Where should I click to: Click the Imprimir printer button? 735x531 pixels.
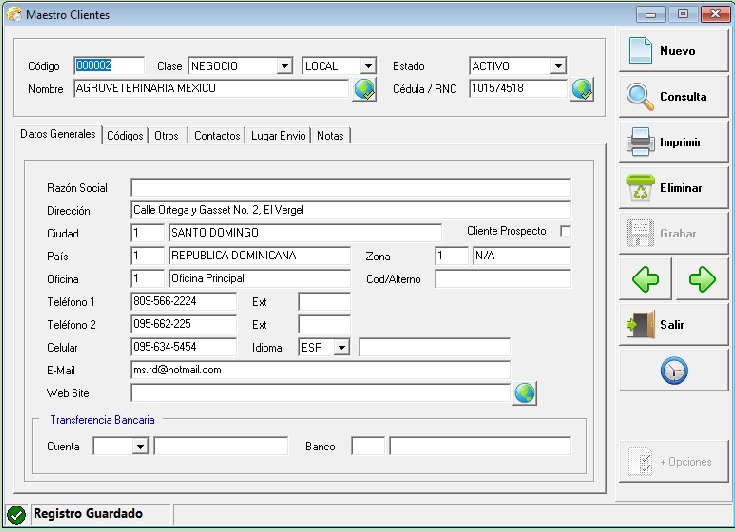(673, 142)
